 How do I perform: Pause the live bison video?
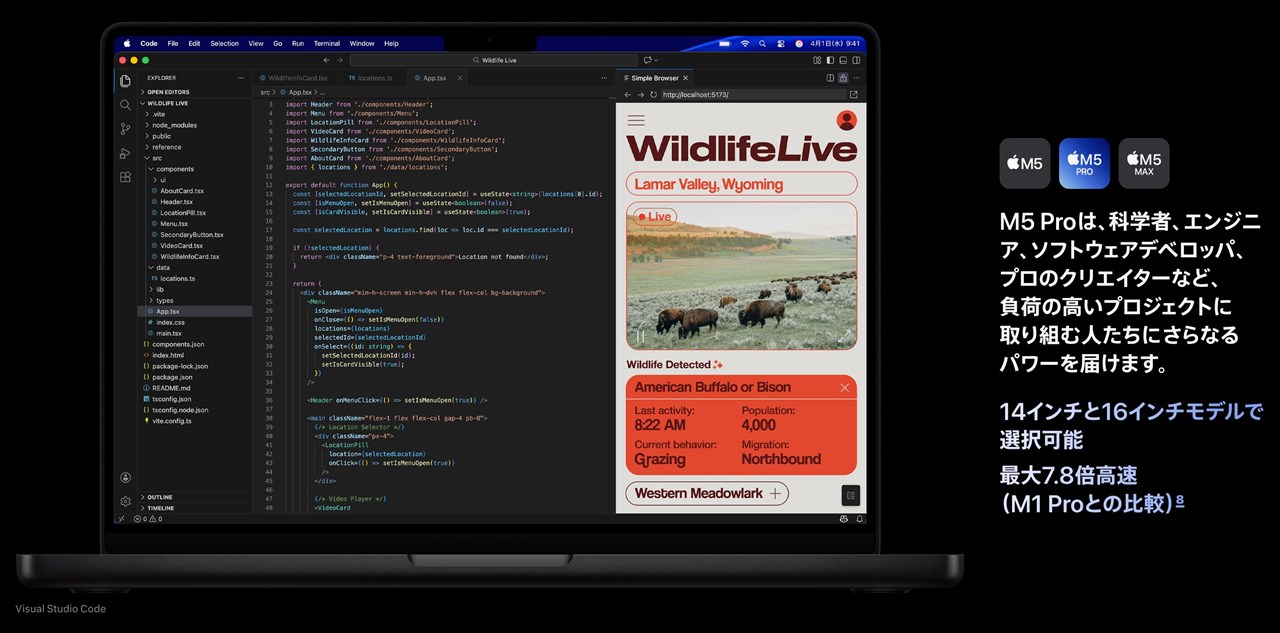(640, 337)
